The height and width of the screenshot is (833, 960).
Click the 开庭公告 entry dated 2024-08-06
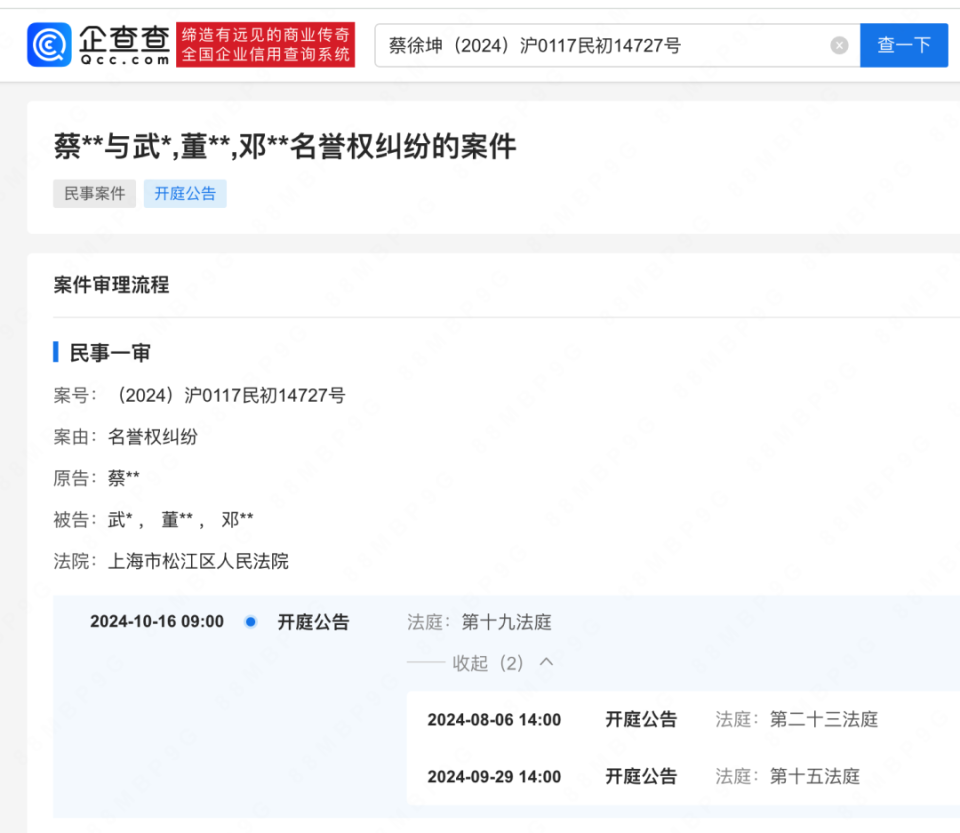(641, 719)
